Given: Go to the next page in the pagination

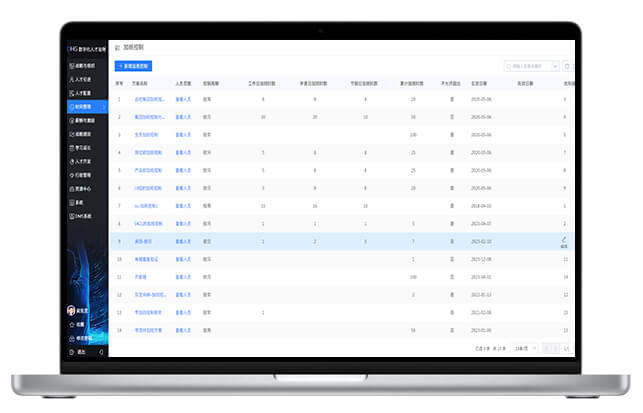Looking at the screenshot, I should (x=559, y=348).
